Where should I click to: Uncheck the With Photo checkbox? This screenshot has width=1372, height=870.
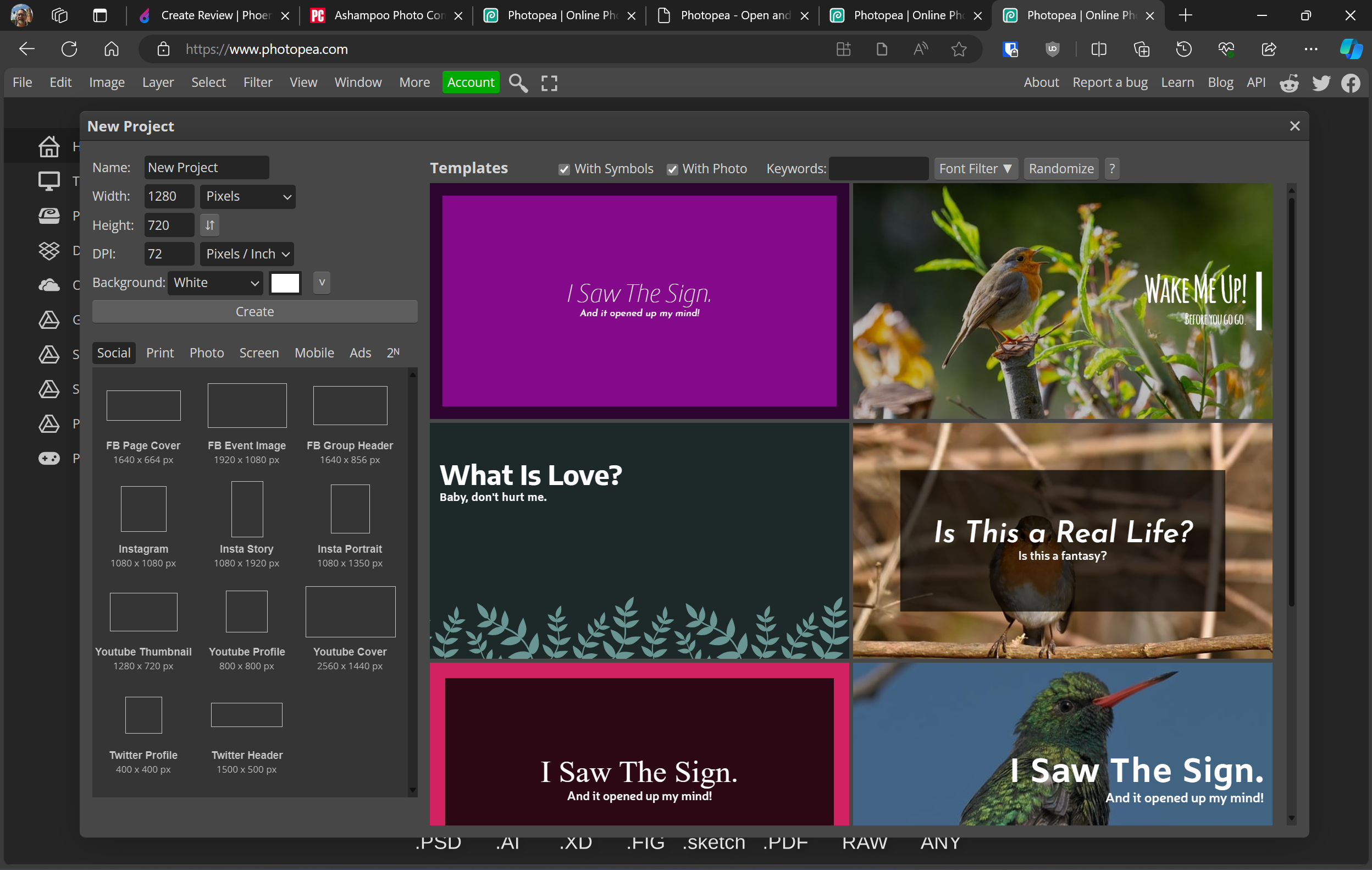click(672, 169)
